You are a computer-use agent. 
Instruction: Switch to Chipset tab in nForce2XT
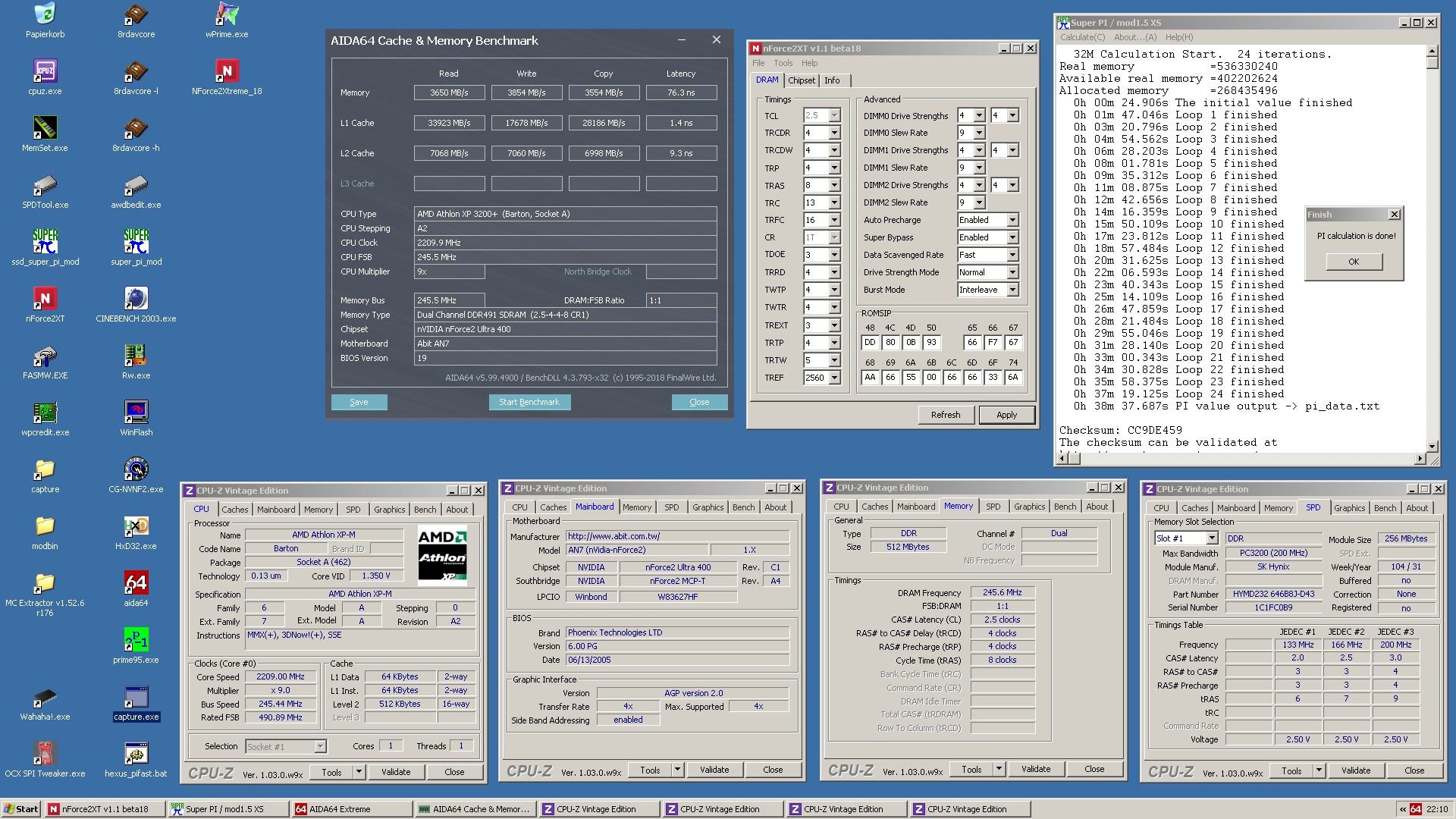click(801, 80)
